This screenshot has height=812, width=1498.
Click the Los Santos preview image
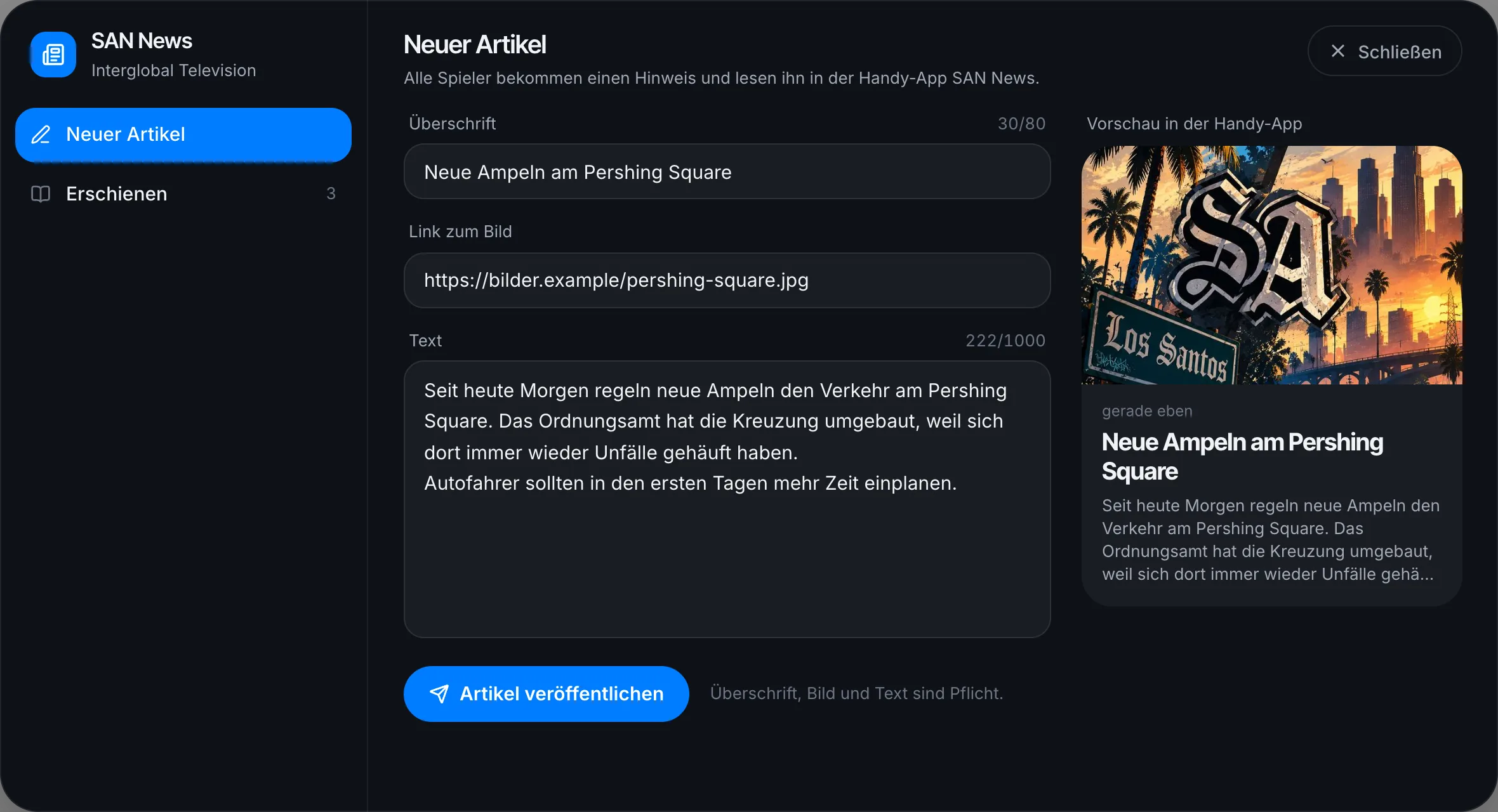coord(1271,265)
